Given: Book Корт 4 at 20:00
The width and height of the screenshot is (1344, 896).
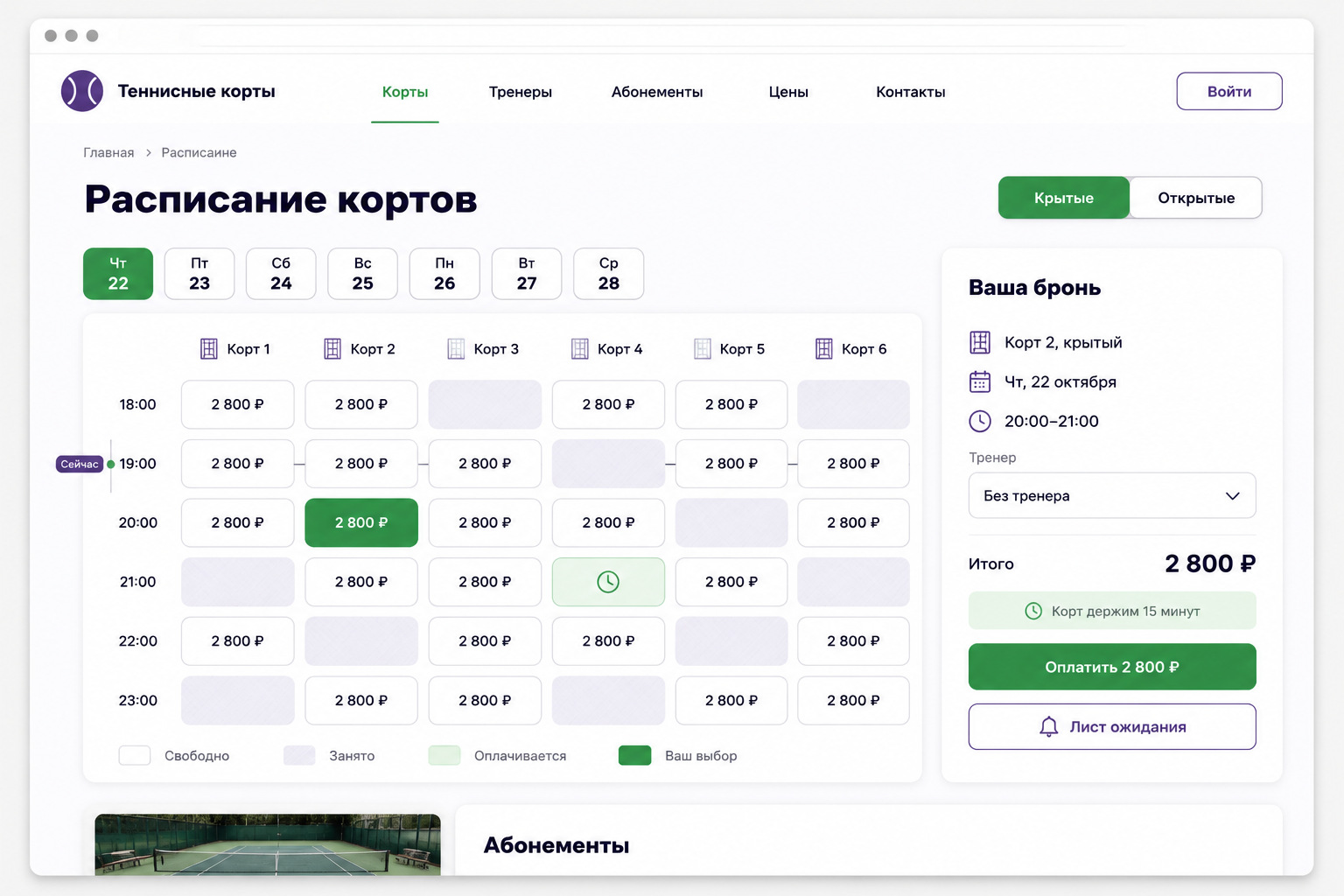Looking at the screenshot, I should tap(608, 522).
